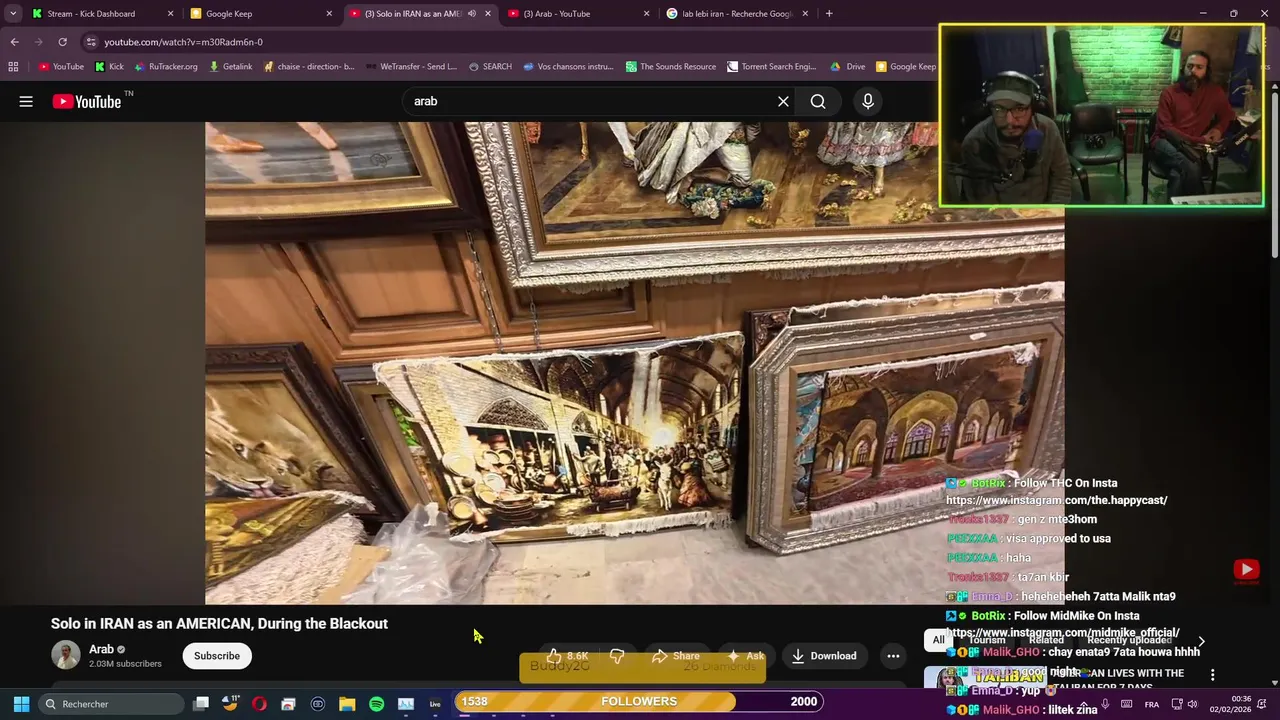Open the Windows Start menu
1280x720 pixels.
(21, 704)
